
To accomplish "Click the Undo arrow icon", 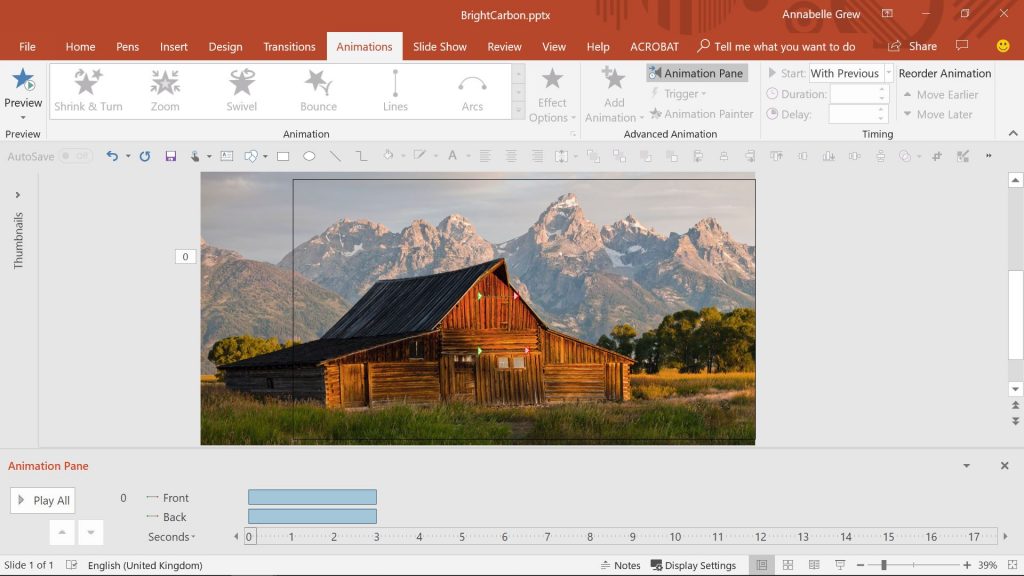I will (112, 156).
